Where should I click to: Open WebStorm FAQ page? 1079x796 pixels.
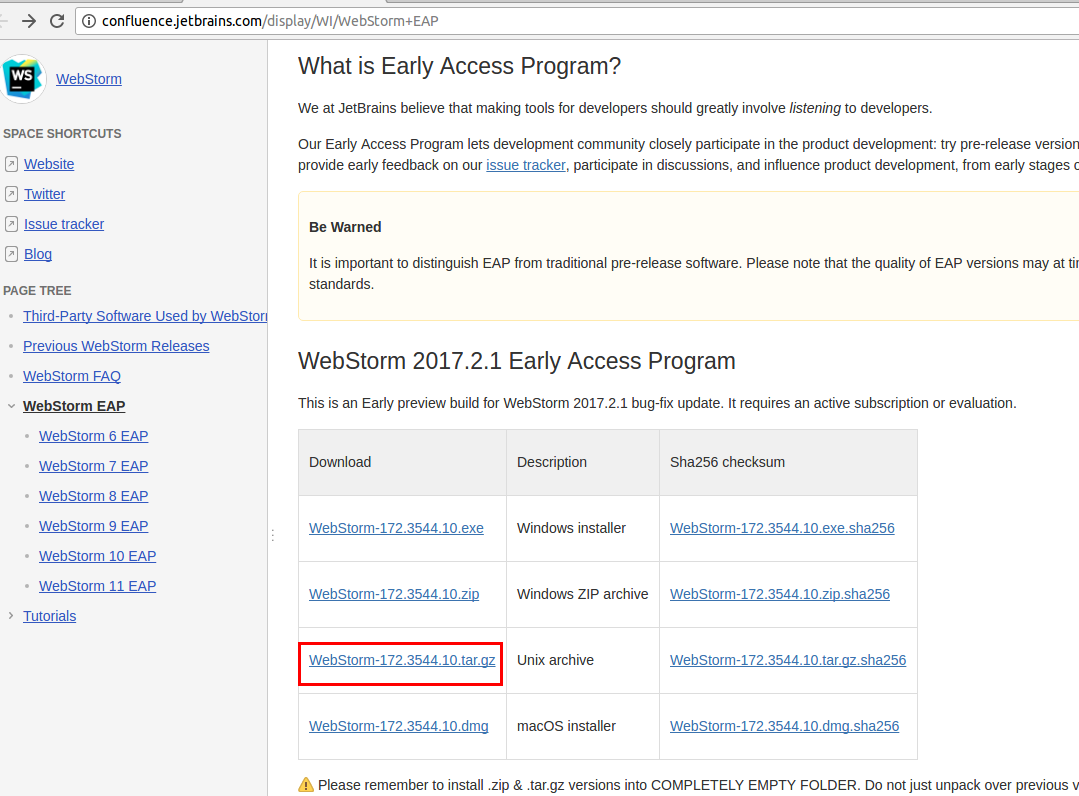tap(72, 376)
